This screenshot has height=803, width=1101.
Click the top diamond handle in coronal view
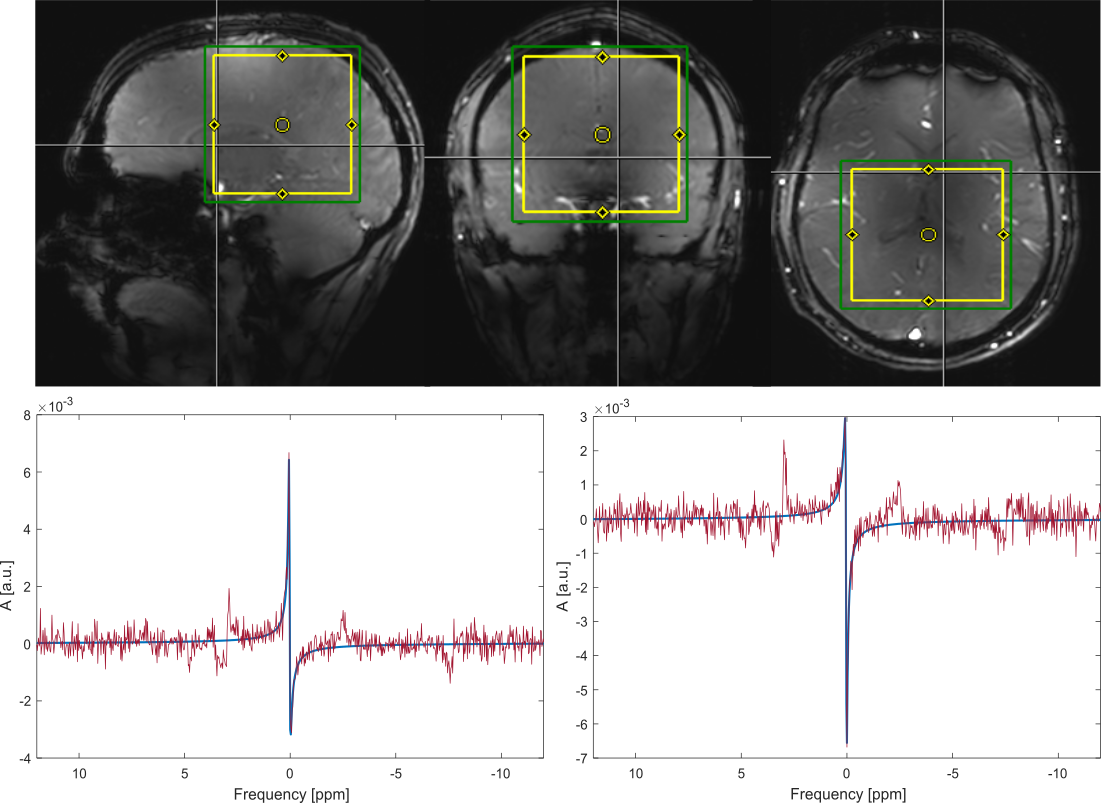[602, 57]
